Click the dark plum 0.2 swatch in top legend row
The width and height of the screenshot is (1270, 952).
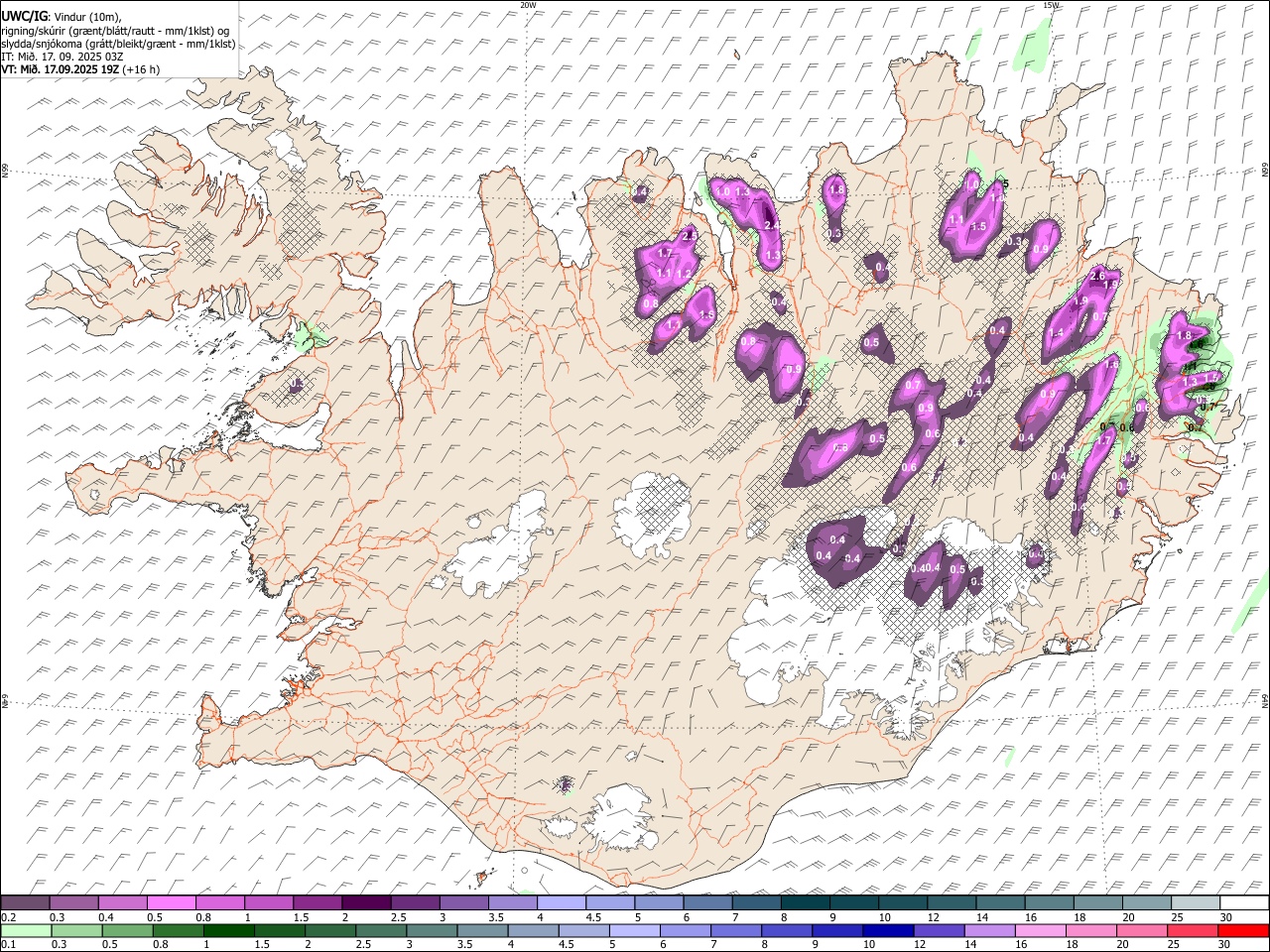(x=25, y=902)
